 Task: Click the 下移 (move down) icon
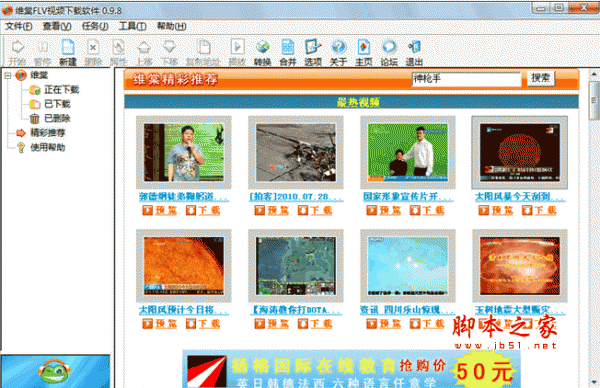pyautogui.click(x=169, y=52)
